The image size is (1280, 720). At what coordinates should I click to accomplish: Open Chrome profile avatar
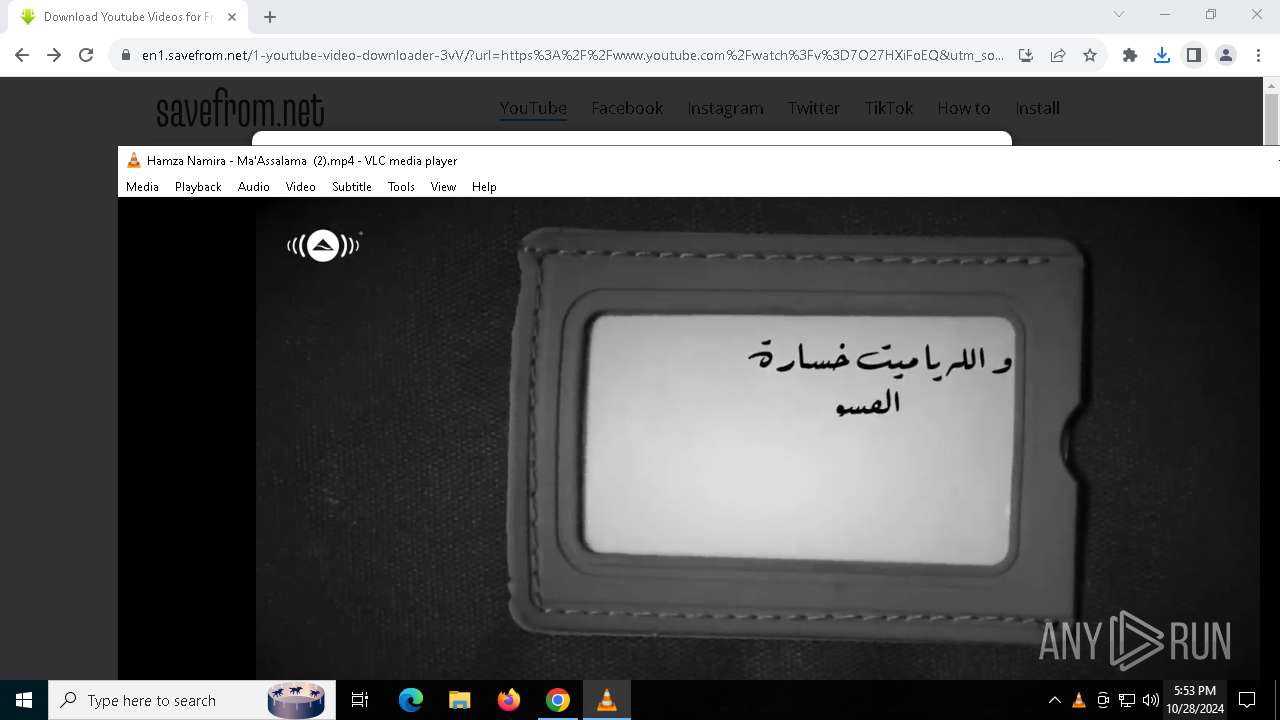(1226, 56)
